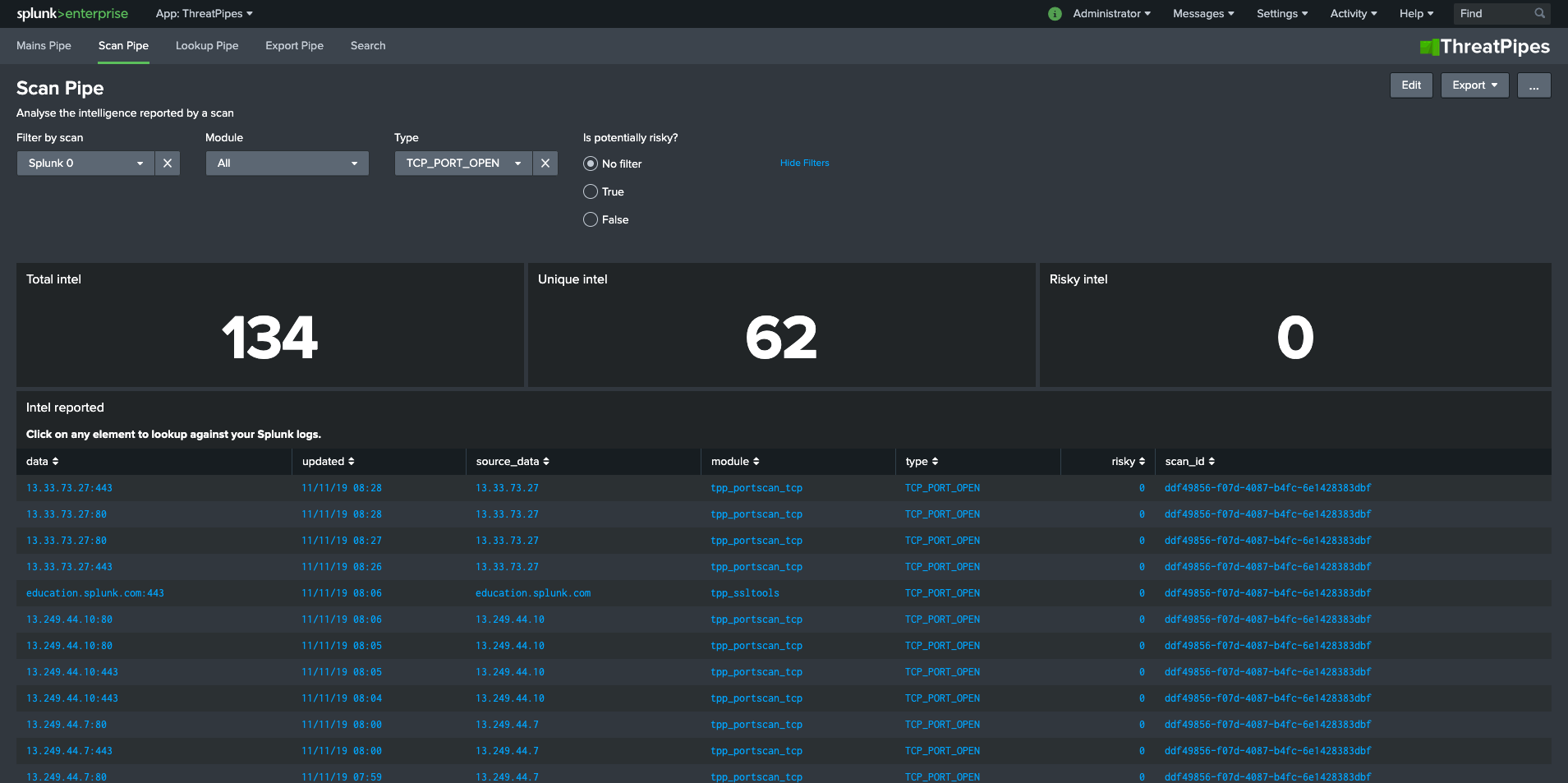Select the 'False' risky filter option

click(x=590, y=219)
